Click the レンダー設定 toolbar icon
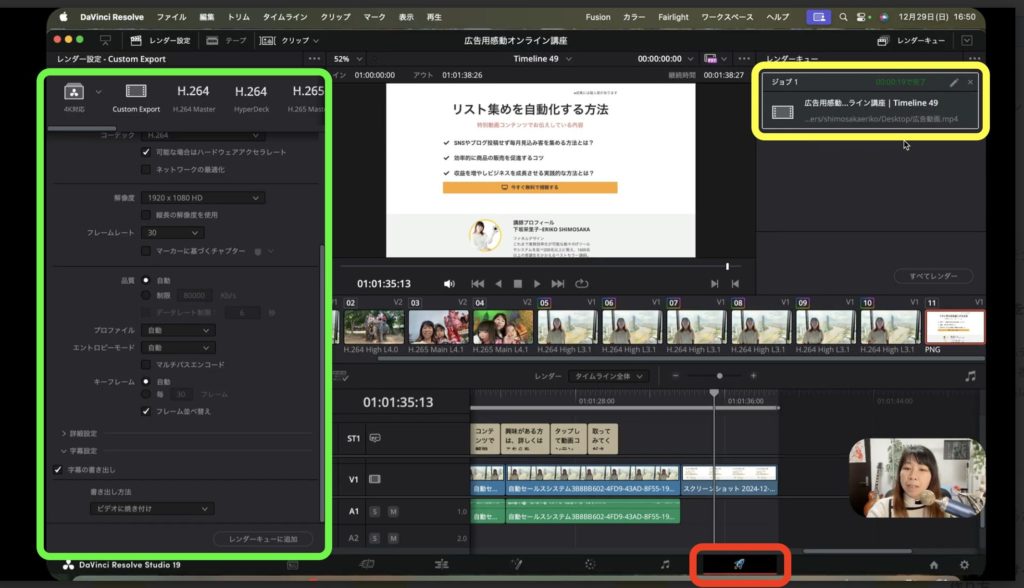1024x588 pixels. [137, 40]
